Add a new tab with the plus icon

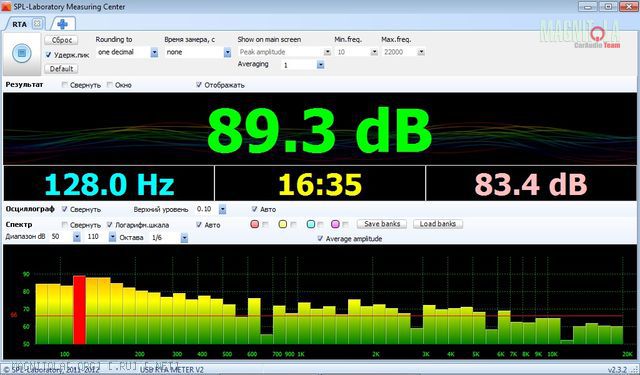[62, 24]
